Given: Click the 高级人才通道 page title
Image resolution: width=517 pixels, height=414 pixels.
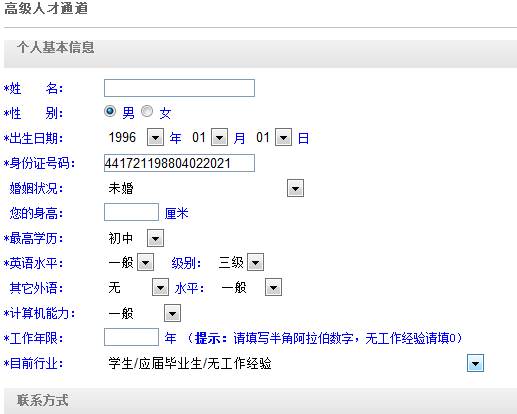Looking at the screenshot, I should pyautogui.click(x=46, y=8).
